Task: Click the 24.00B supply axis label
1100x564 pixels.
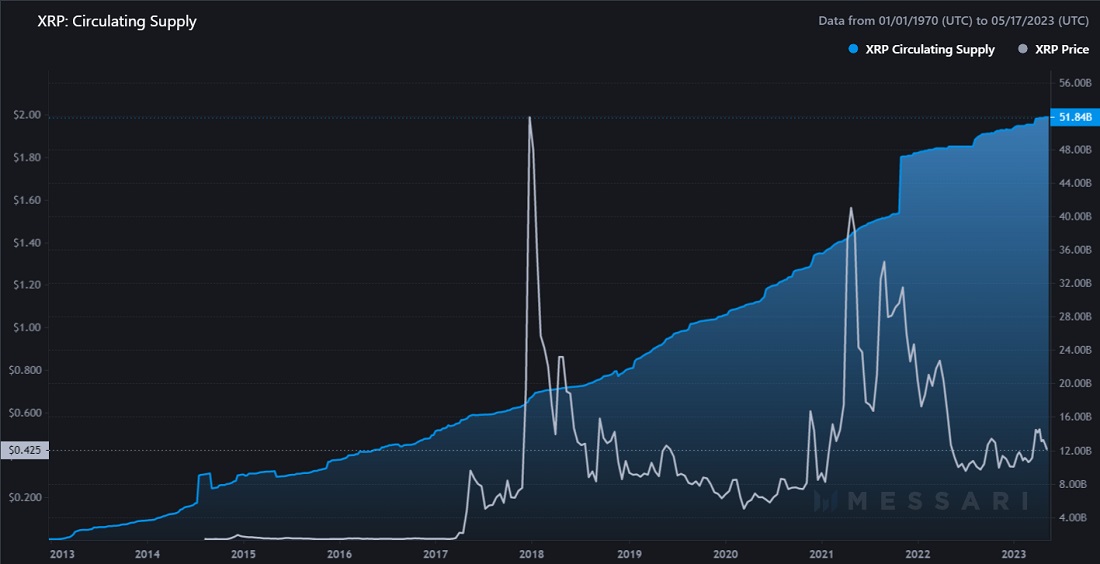Action: [1075, 350]
